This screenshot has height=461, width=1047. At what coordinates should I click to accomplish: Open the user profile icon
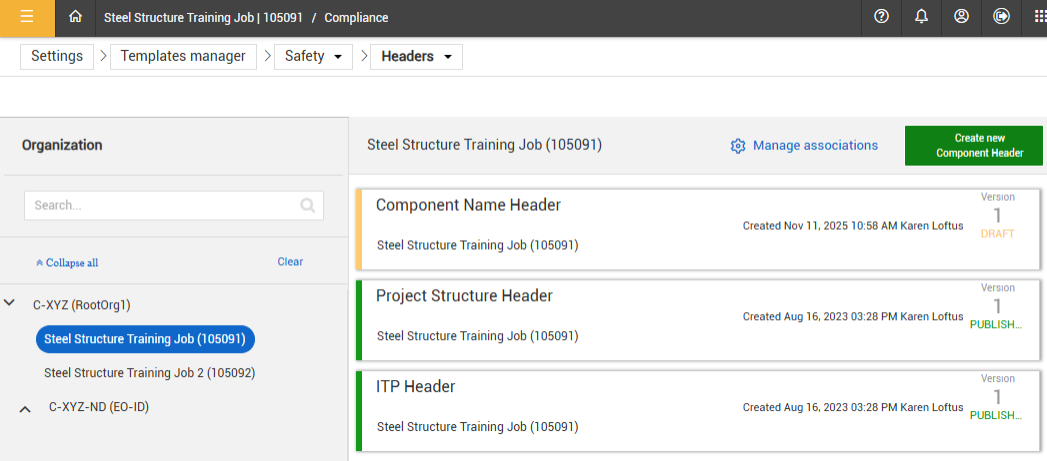(961, 17)
